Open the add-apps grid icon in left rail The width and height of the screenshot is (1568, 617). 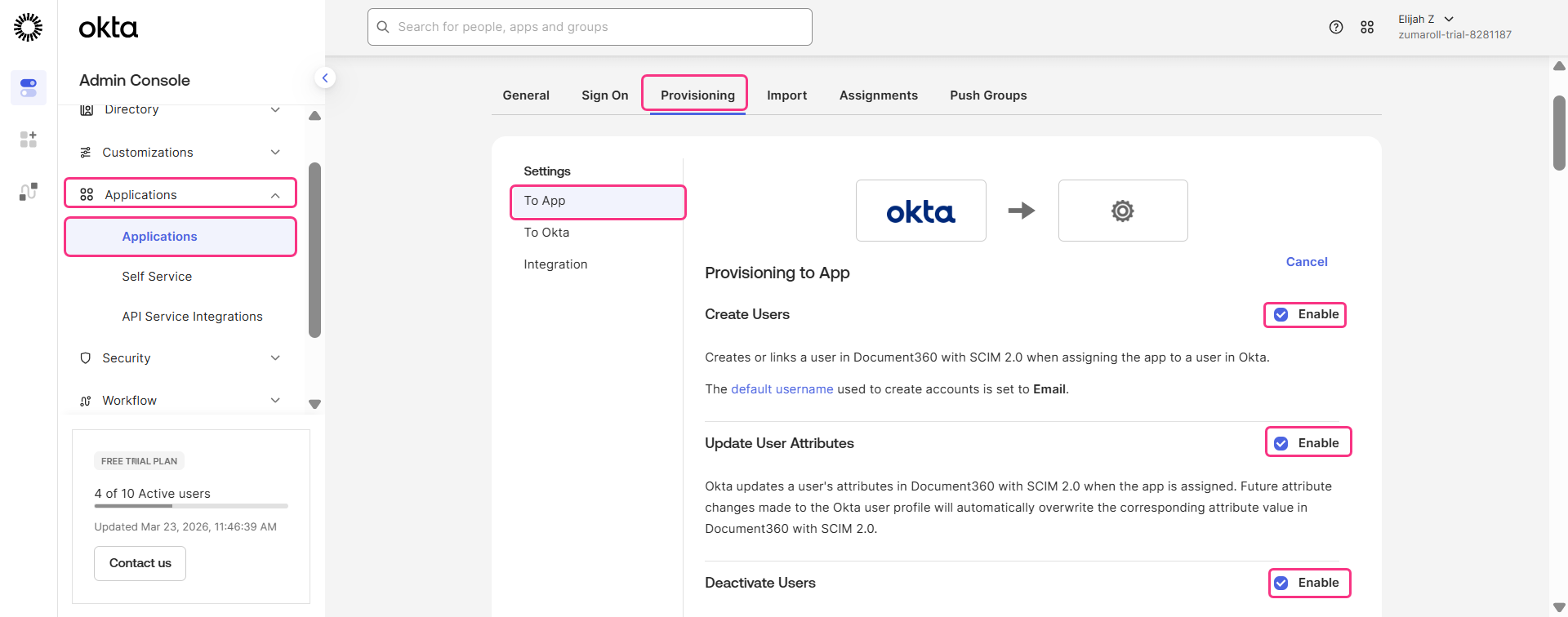click(29, 140)
